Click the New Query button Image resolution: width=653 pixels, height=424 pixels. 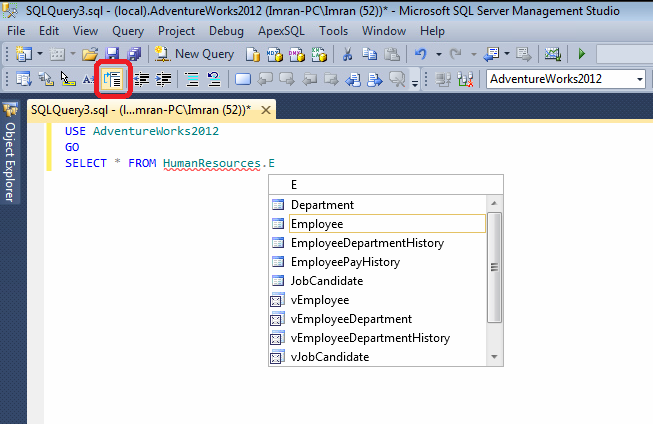[x=194, y=54]
